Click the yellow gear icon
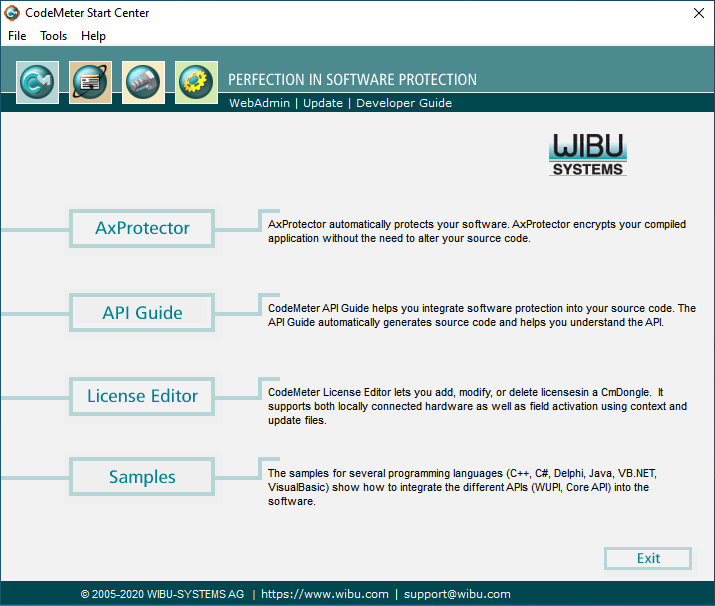 click(x=196, y=83)
